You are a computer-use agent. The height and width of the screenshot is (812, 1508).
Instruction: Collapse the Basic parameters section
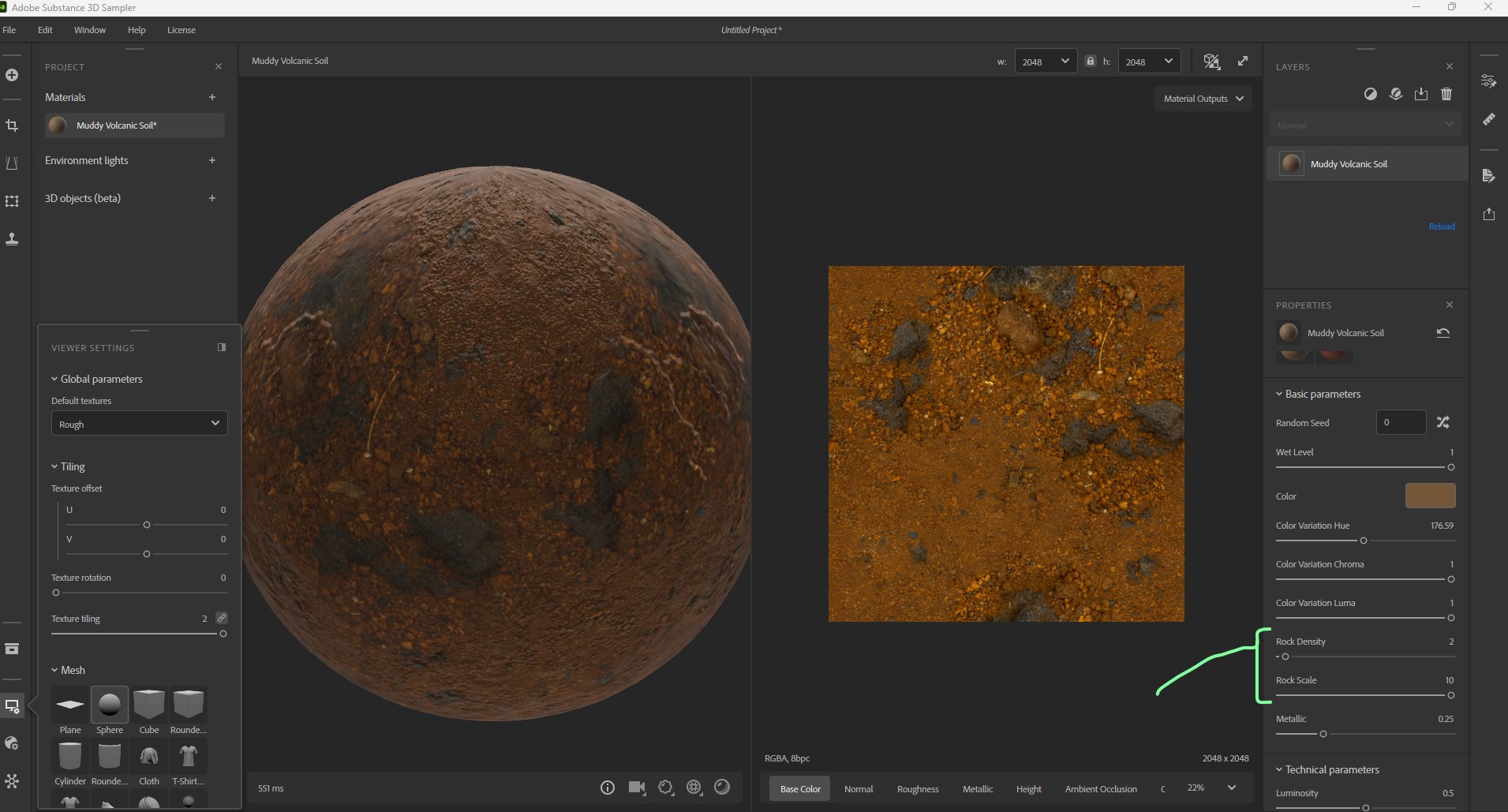(1278, 394)
